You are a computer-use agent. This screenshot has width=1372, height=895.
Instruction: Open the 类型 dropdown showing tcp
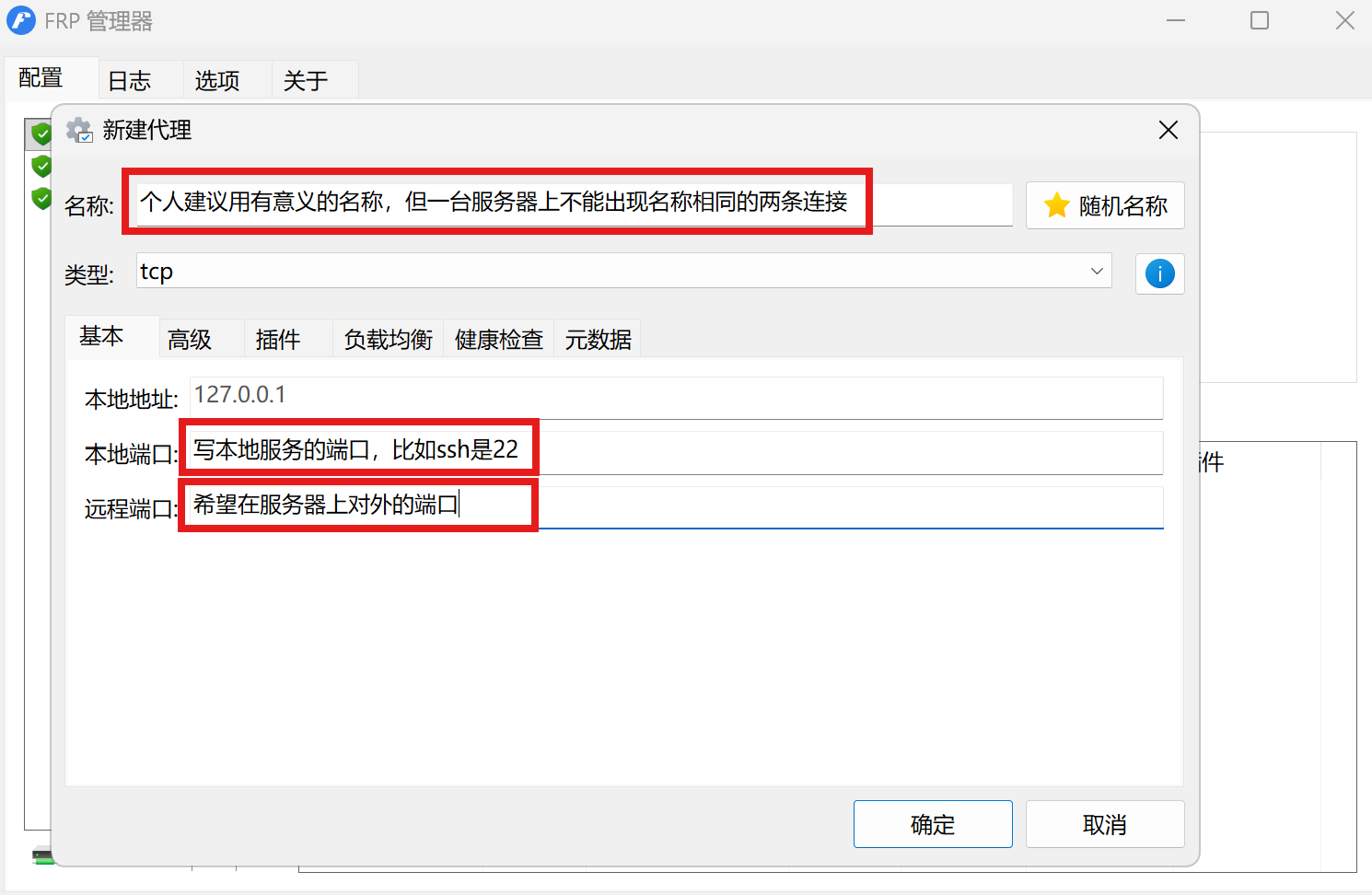(624, 272)
